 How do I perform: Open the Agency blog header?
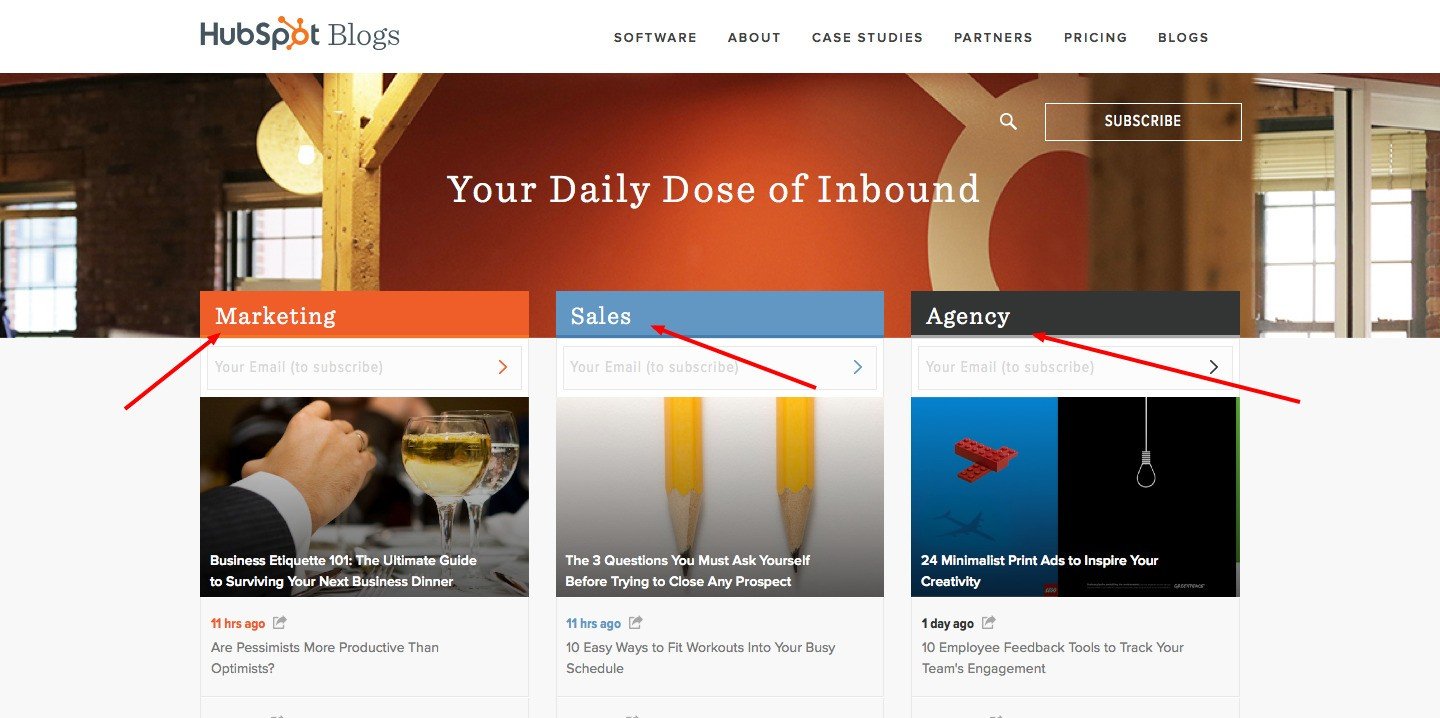pos(967,315)
